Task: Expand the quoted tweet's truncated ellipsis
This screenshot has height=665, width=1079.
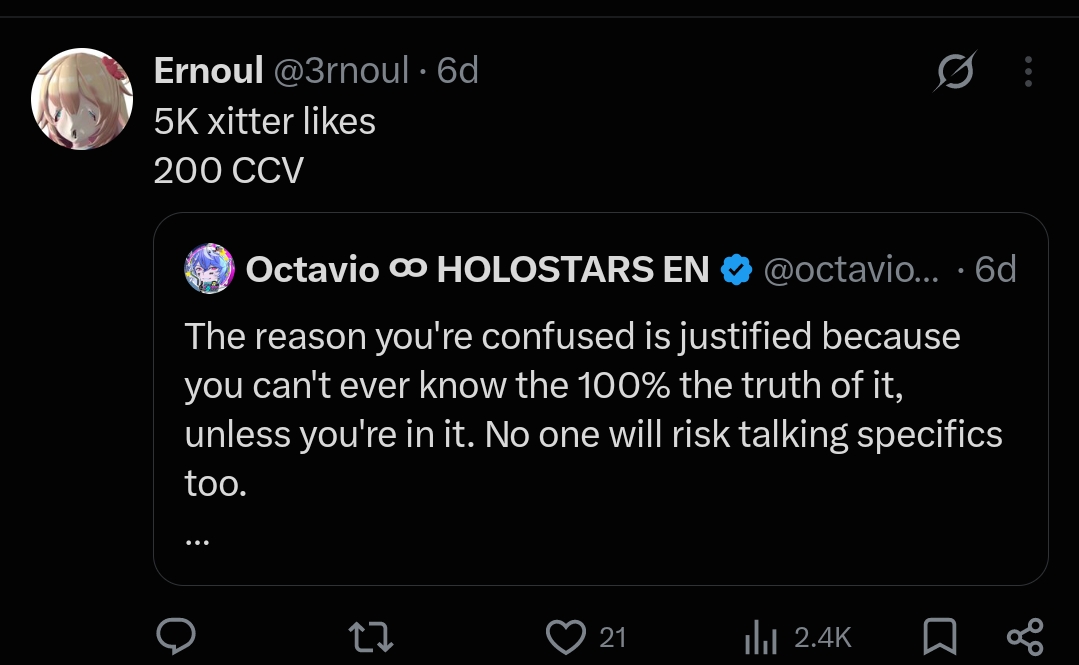Action: [197, 542]
